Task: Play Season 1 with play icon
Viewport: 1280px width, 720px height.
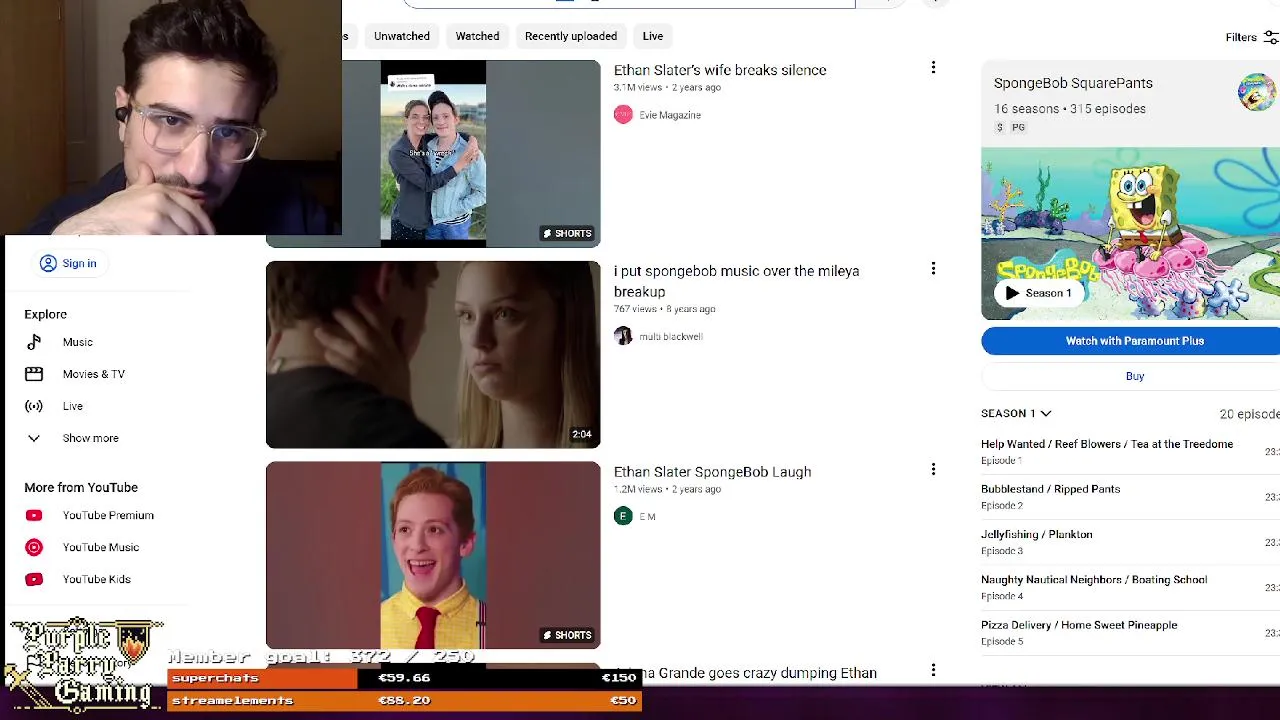Action: point(1012,293)
